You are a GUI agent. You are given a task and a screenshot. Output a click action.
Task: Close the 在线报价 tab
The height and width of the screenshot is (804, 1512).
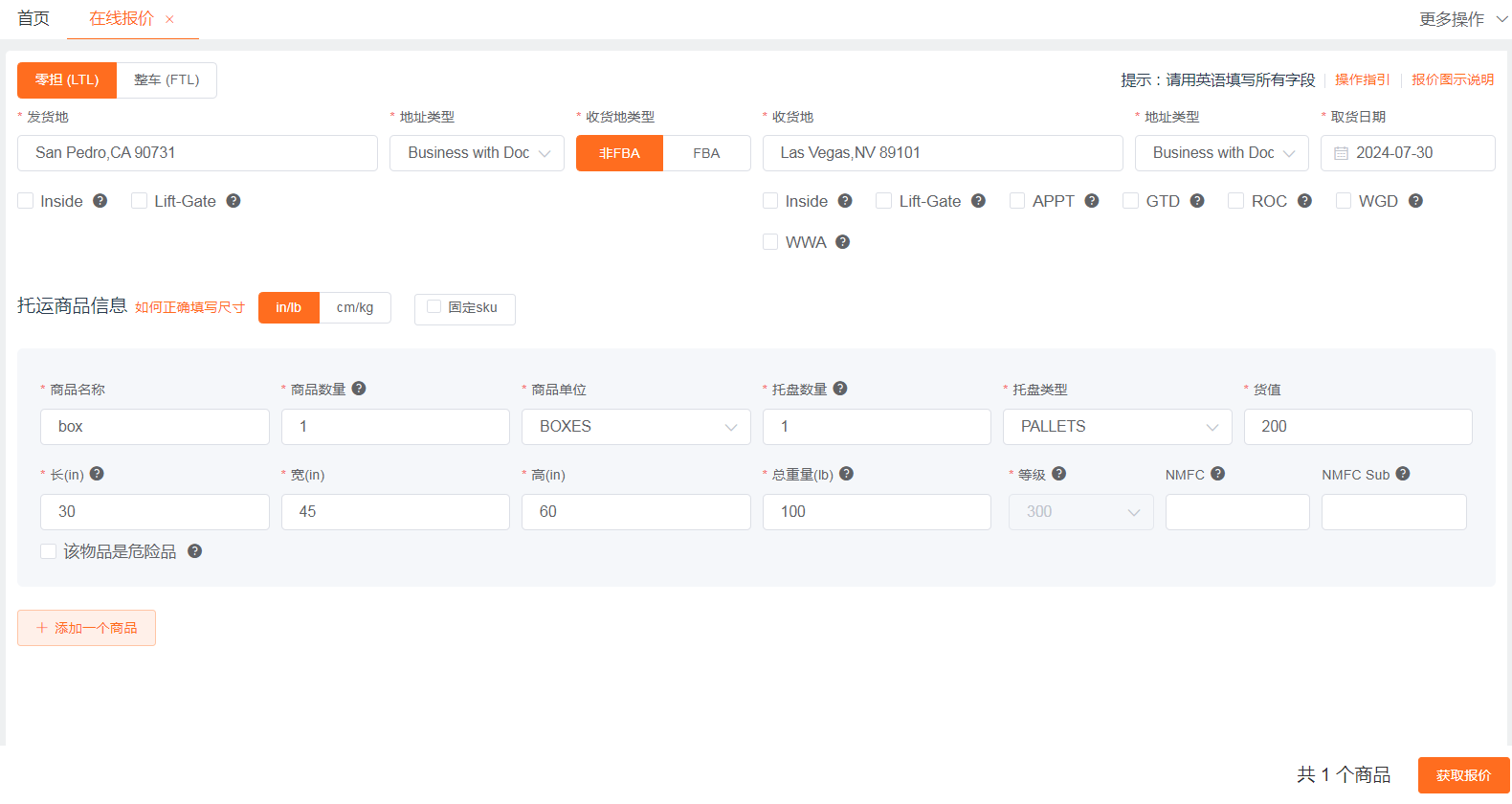tap(169, 19)
